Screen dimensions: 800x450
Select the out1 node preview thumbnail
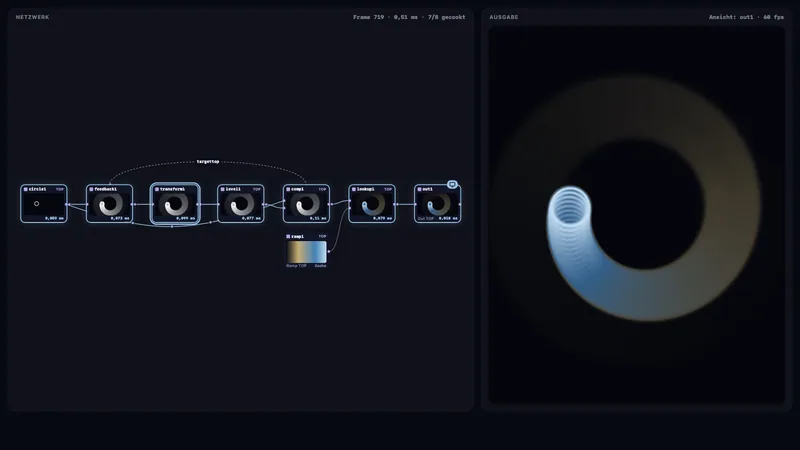click(x=438, y=204)
